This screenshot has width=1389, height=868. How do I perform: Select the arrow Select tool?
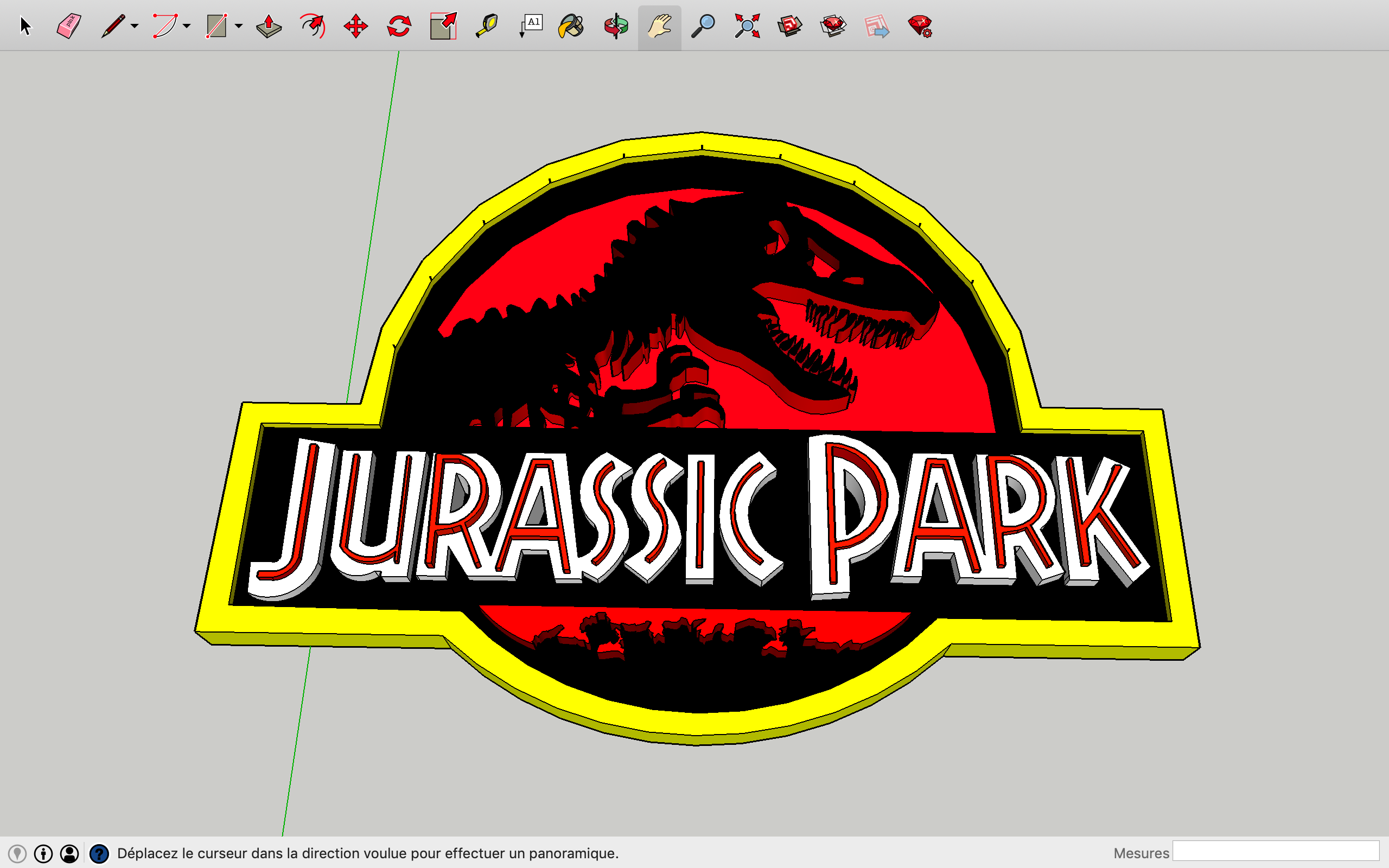(26, 27)
